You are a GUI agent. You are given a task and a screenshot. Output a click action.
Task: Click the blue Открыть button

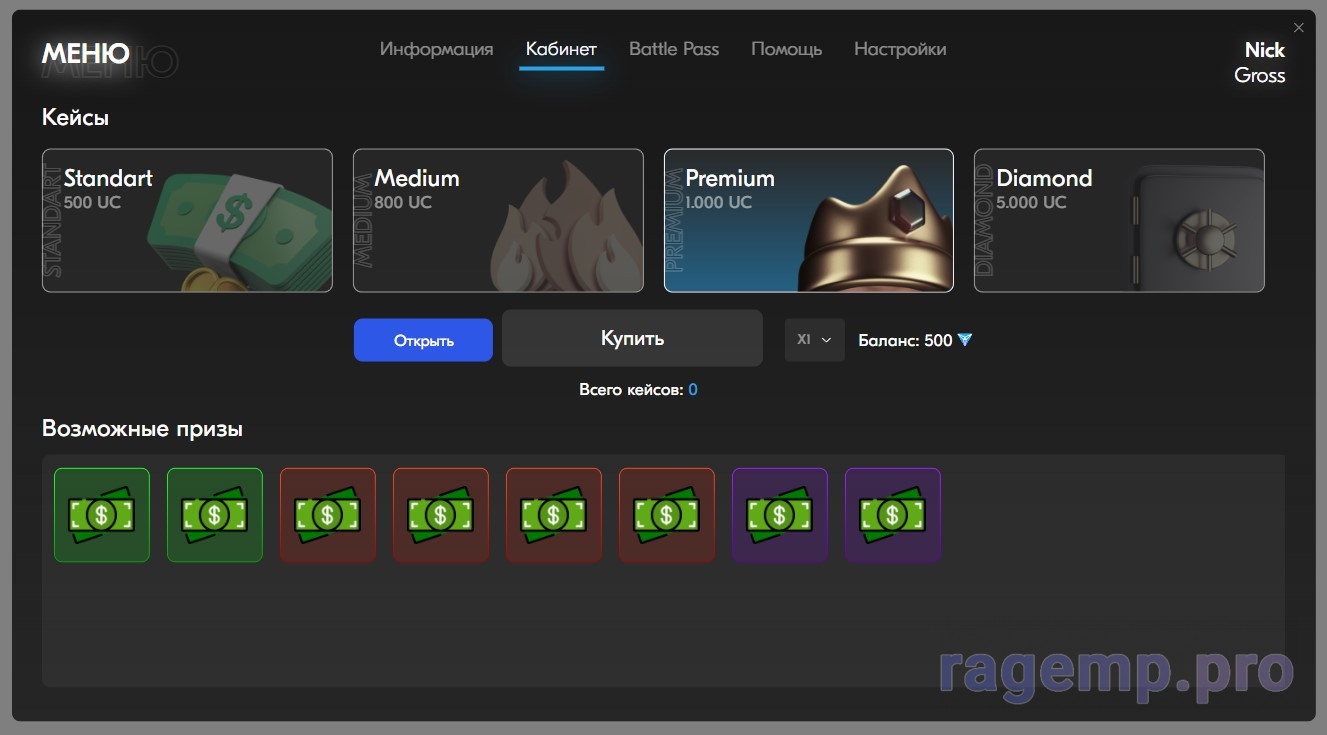(423, 340)
